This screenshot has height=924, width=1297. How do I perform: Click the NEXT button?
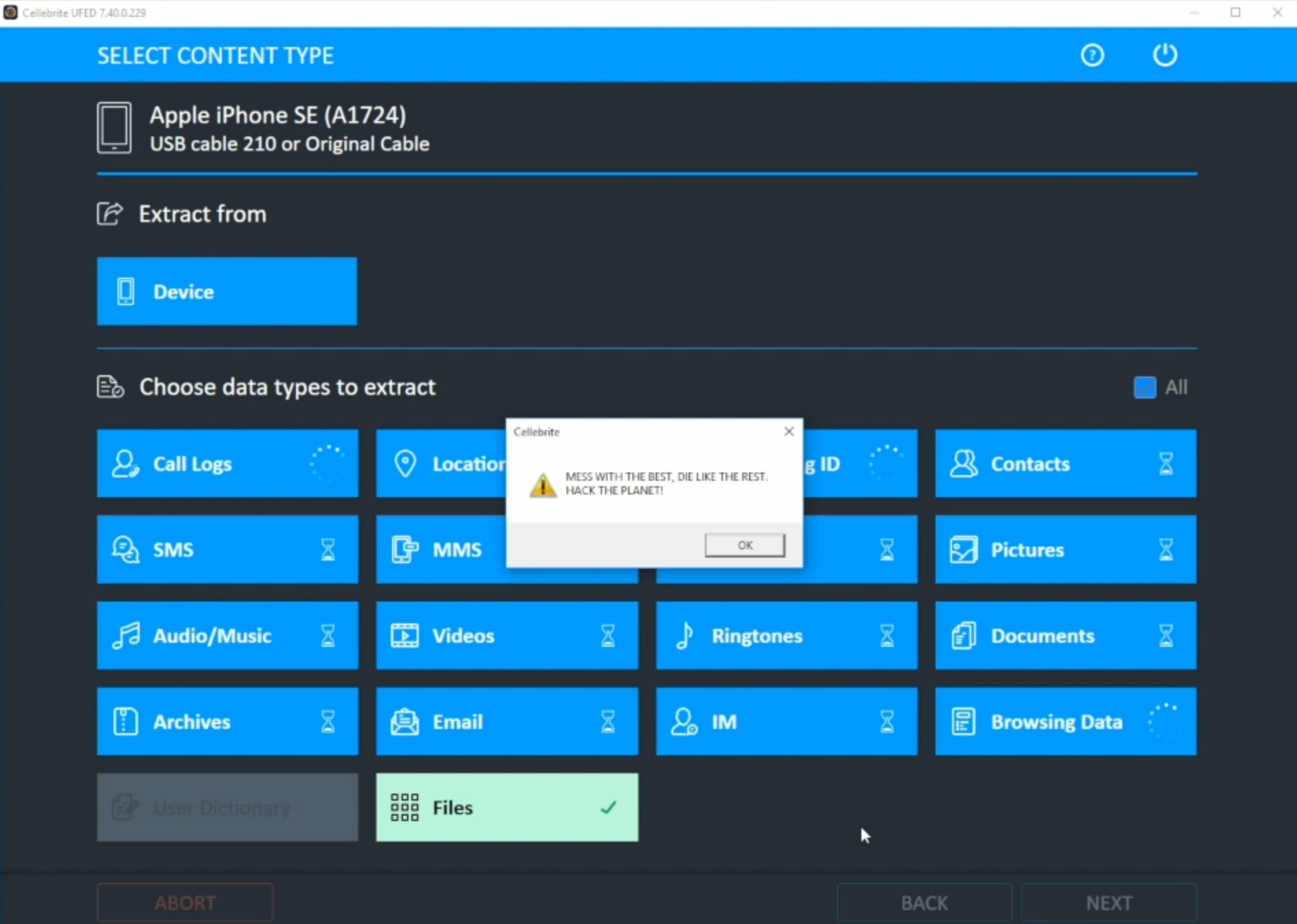[x=1108, y=902]
